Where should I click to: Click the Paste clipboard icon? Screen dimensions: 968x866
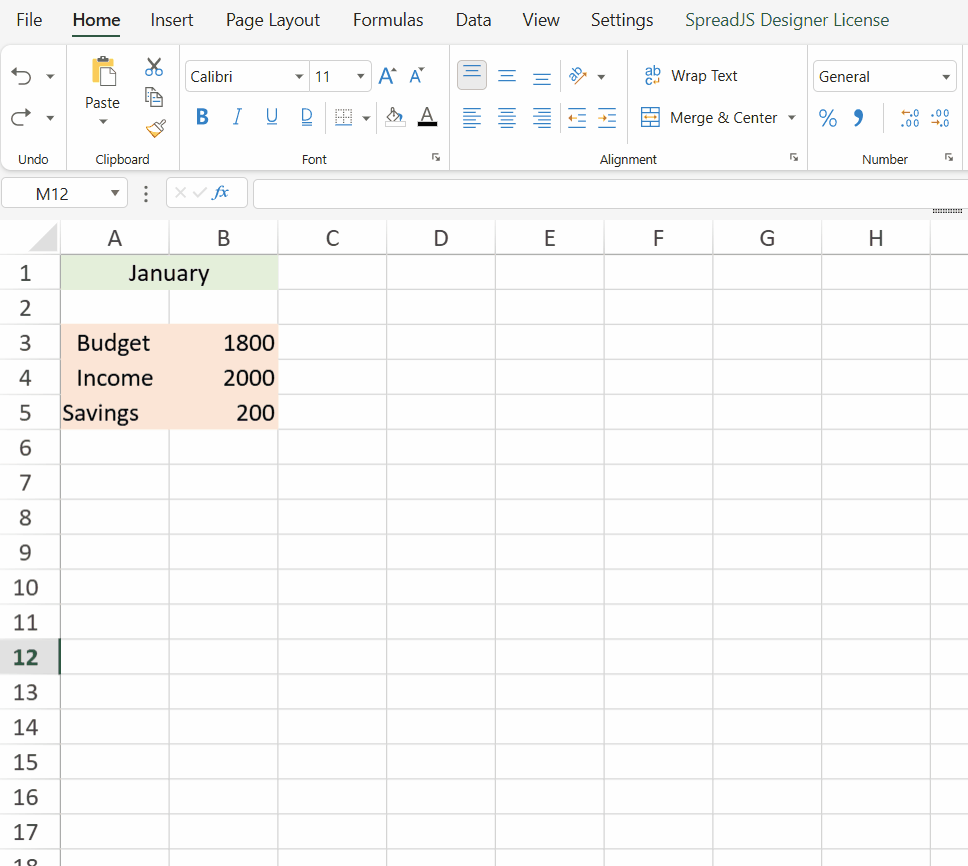pyautogui.click(x=103, y=72)
